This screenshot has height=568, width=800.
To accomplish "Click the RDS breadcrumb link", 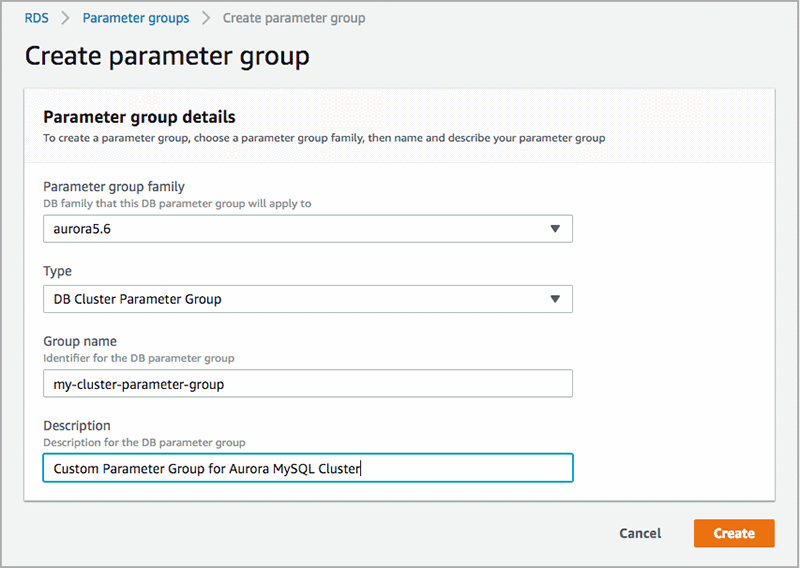I will 38,18.
